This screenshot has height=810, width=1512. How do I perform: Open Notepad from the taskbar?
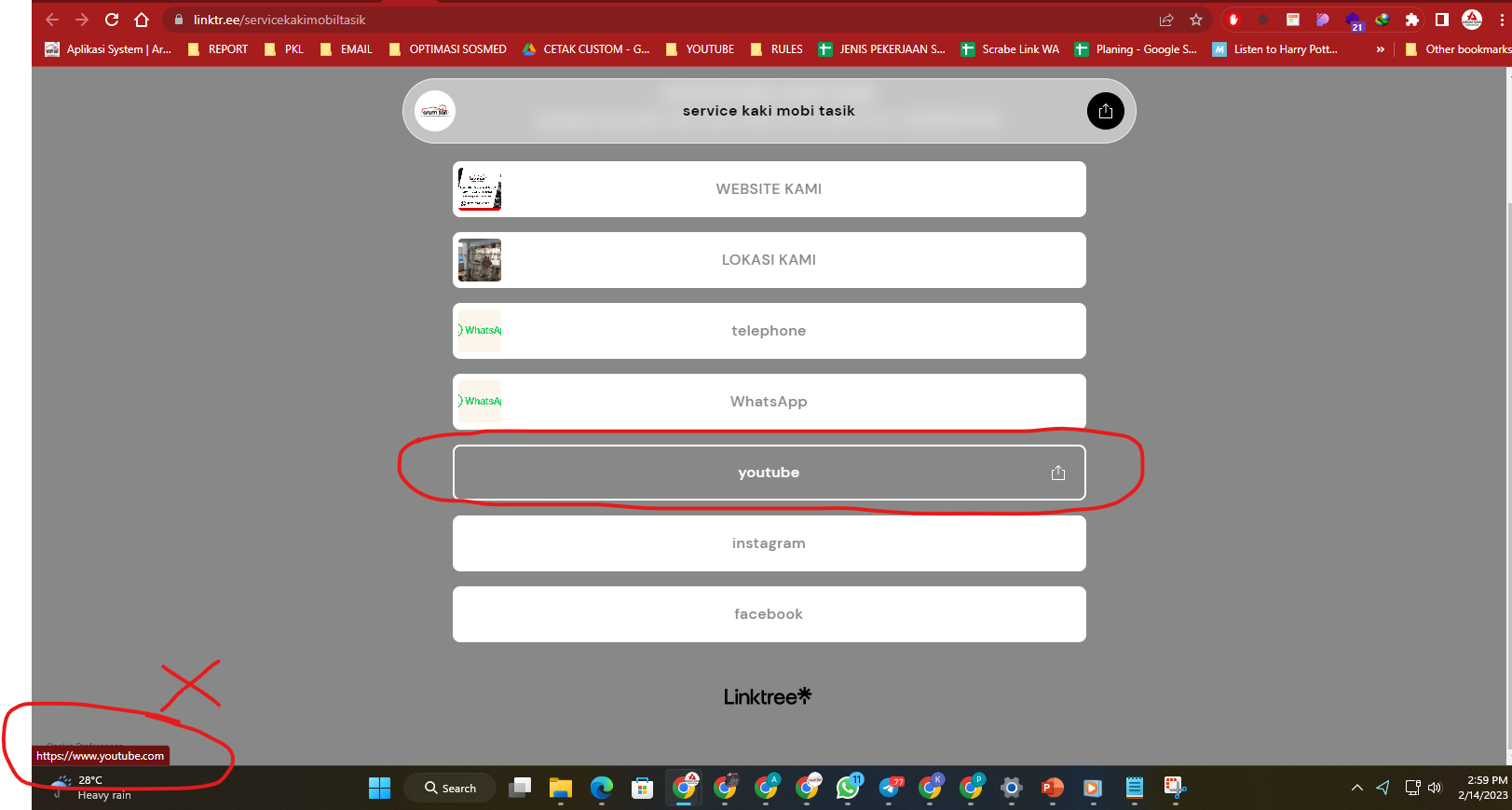pos(1135,789)
